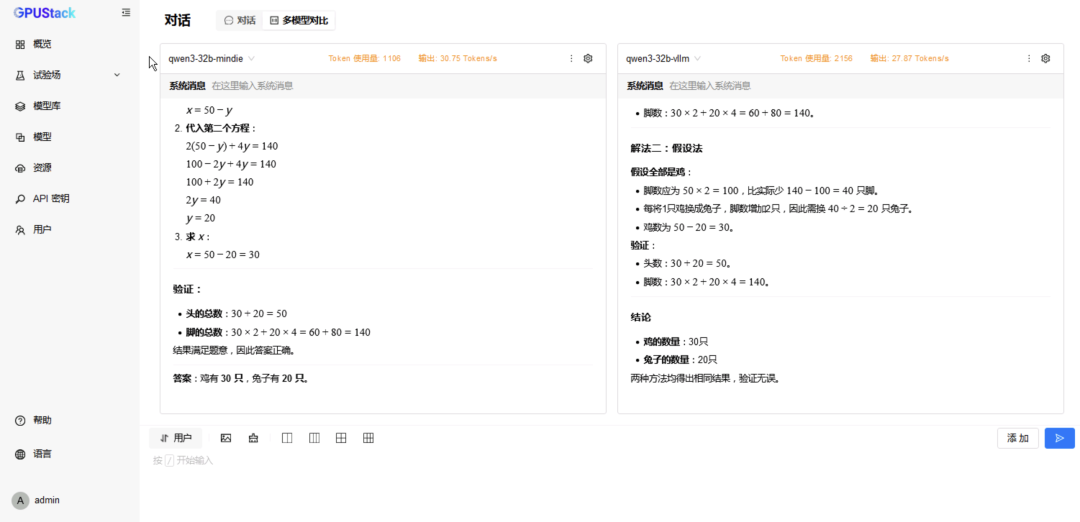Click the 解法二：假设法 heading
The image size is (1080, 522).
pyautogui.click(x=666, y=148)
